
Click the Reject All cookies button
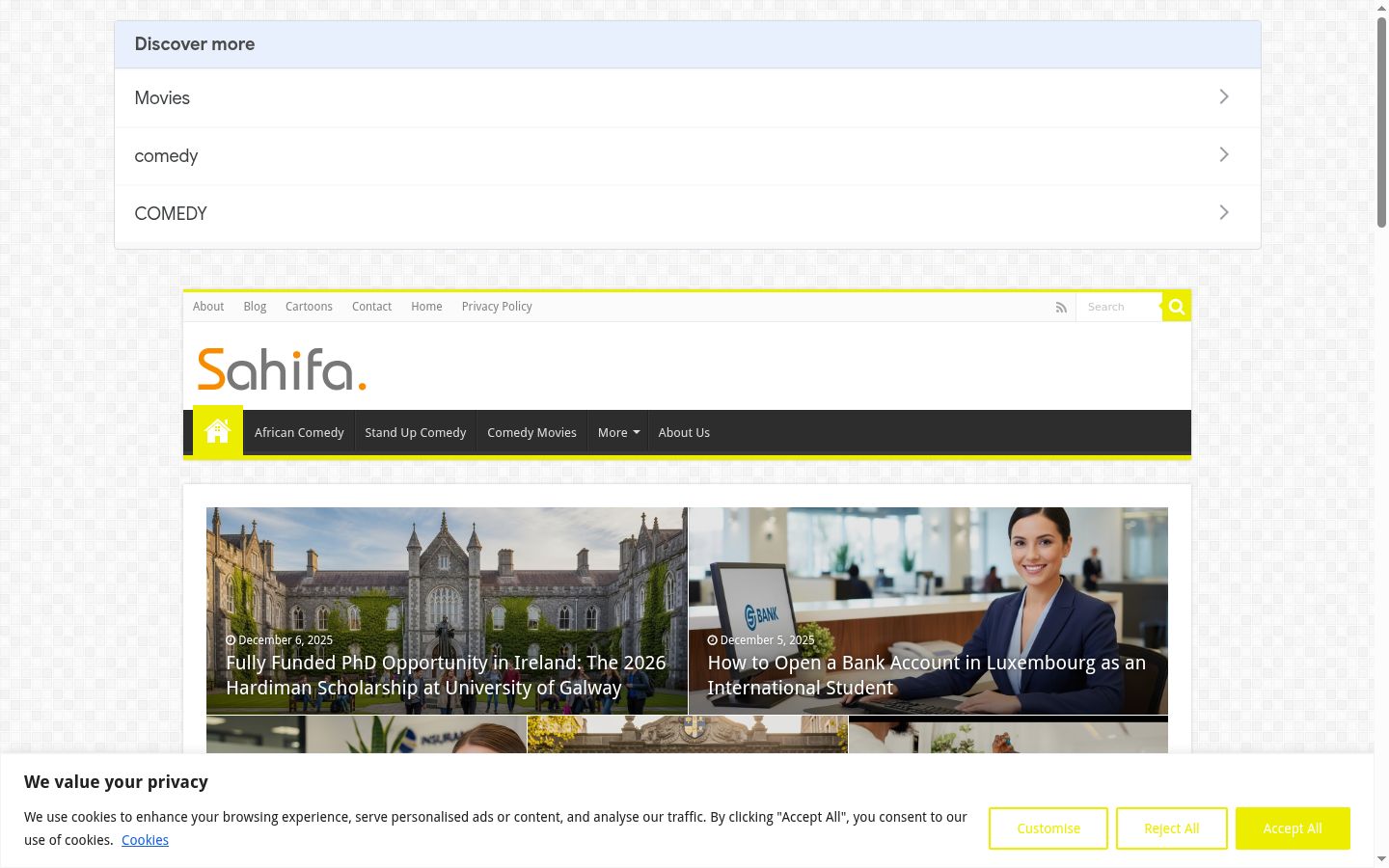pyautogui.click(x=1172, y=828)
